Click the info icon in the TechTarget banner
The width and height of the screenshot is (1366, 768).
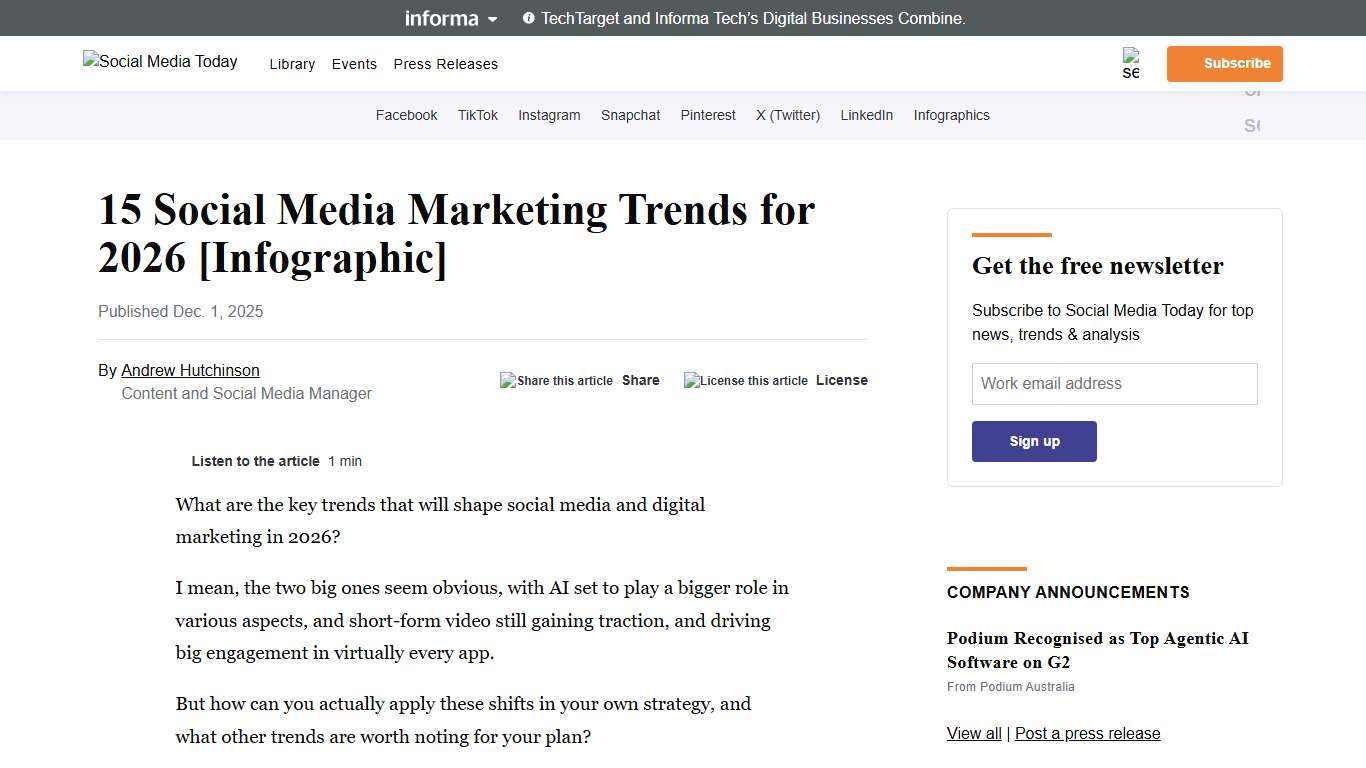[x=528, y=18]
